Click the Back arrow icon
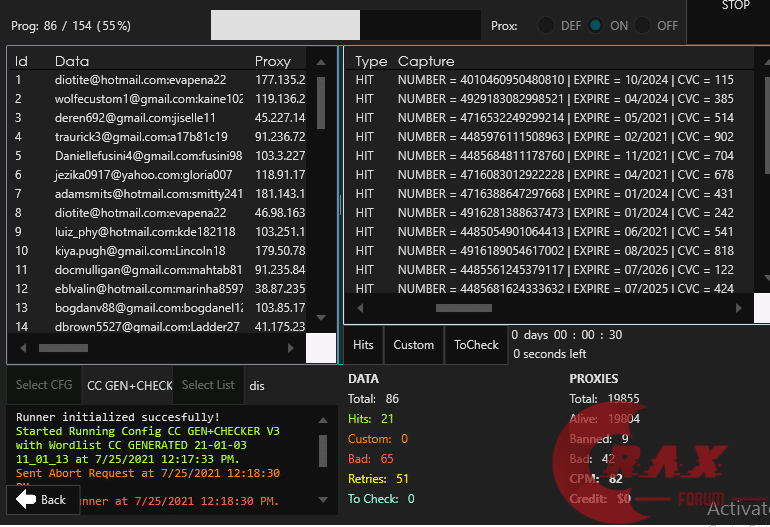This screenshot has height=527, width=770. coord(27,499)
